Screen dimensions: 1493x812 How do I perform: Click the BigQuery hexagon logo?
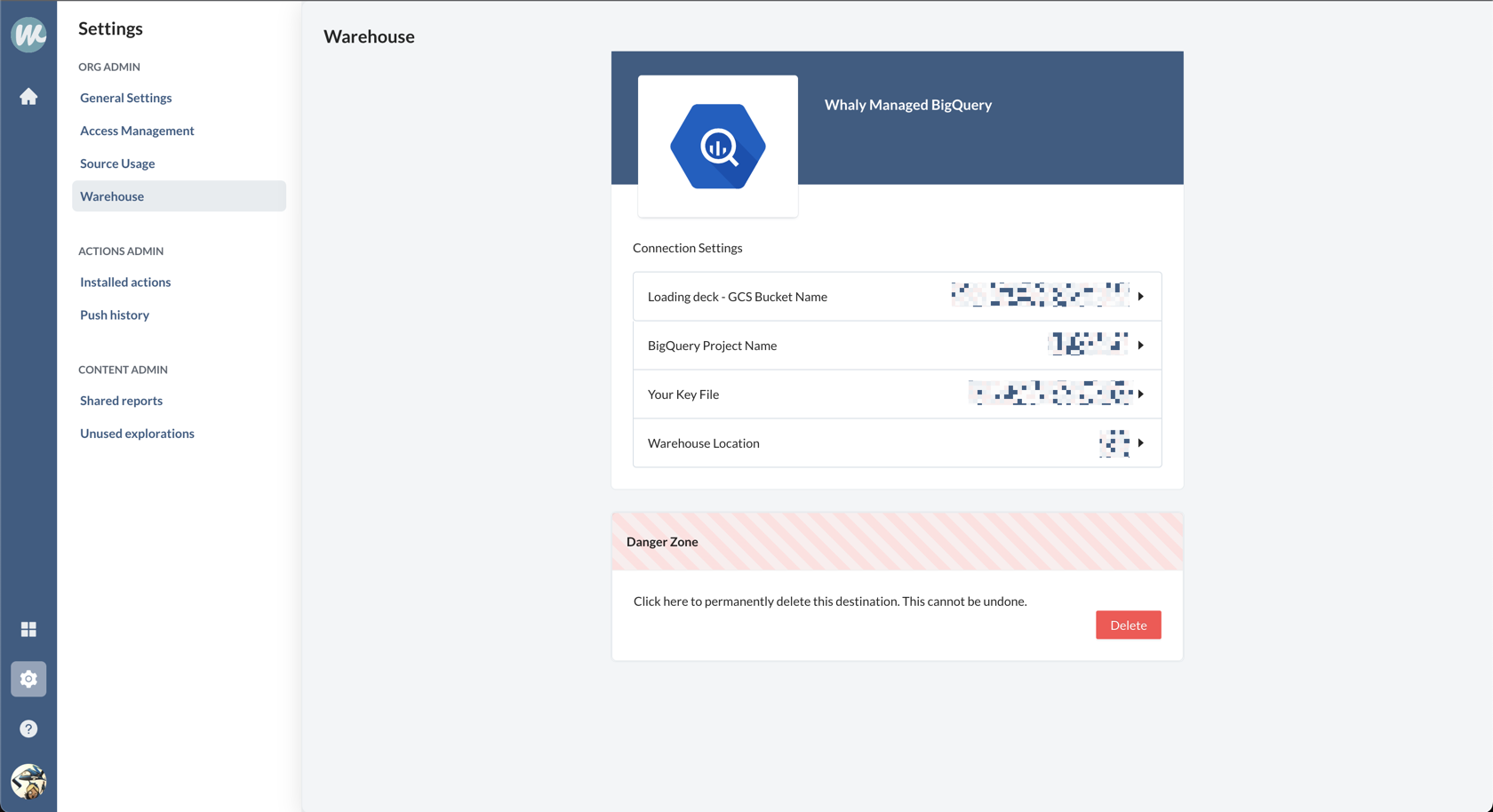point(717,147)
